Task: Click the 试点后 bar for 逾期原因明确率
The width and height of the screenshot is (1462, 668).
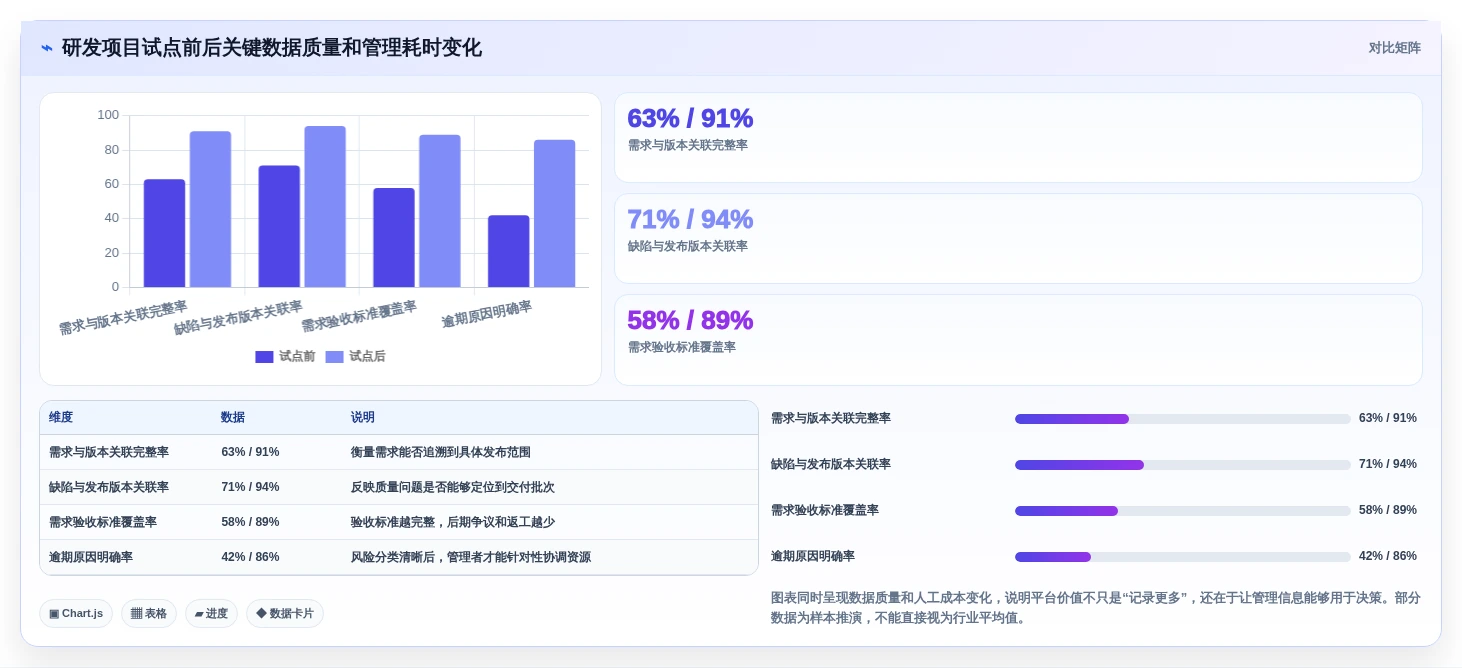Action: point(555,214)
